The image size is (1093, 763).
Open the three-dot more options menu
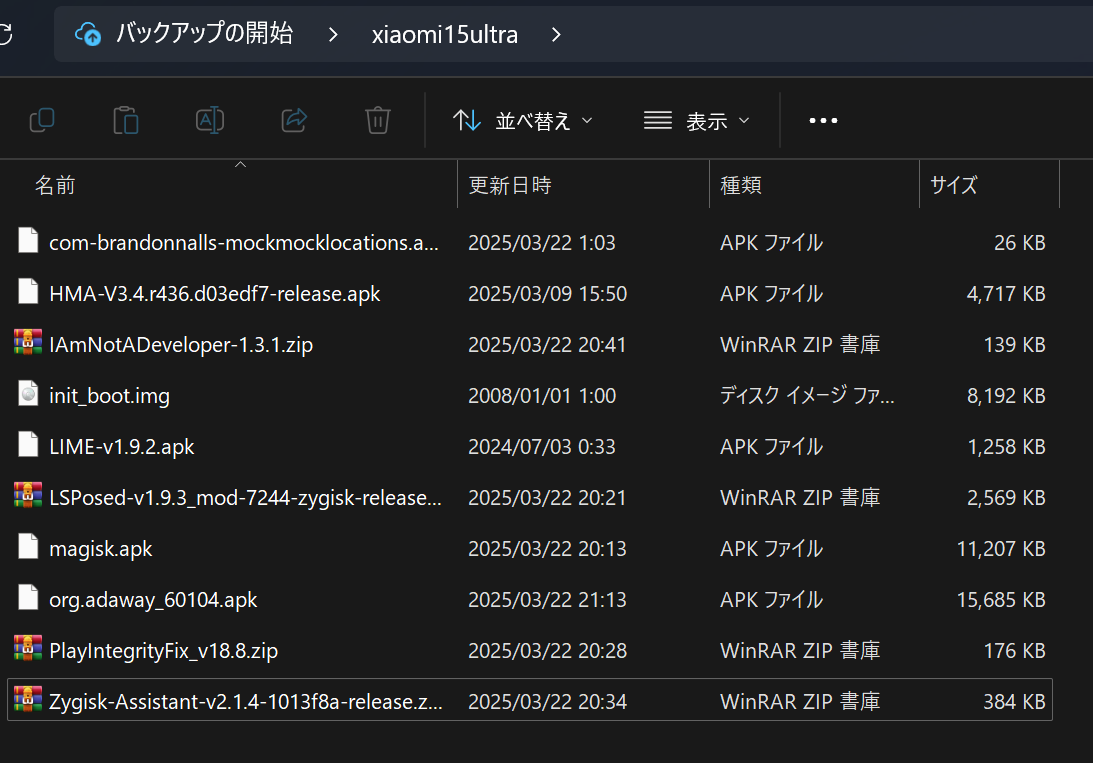(823, 121)
